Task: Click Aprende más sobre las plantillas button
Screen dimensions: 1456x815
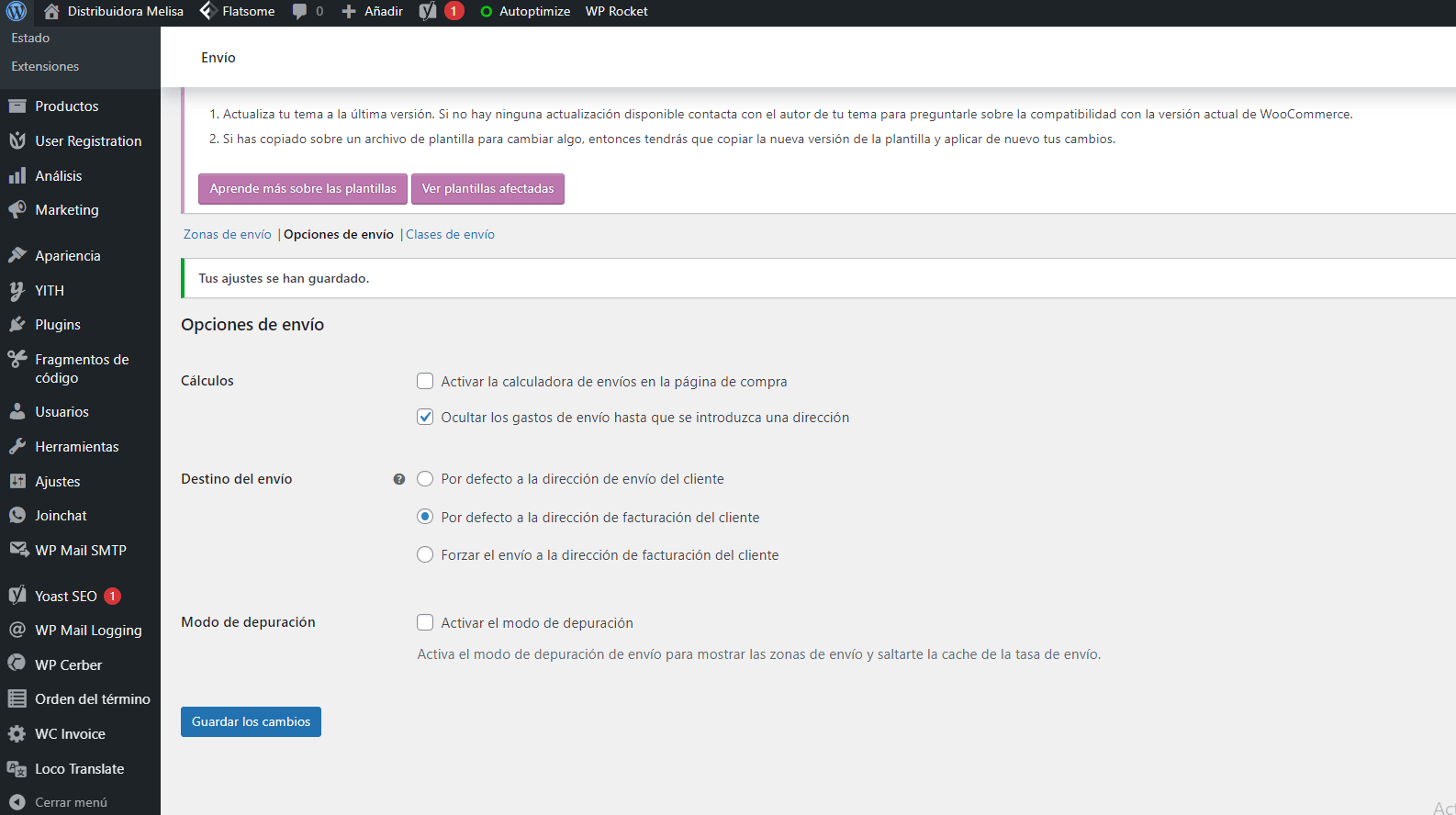Action: (303, 189)
